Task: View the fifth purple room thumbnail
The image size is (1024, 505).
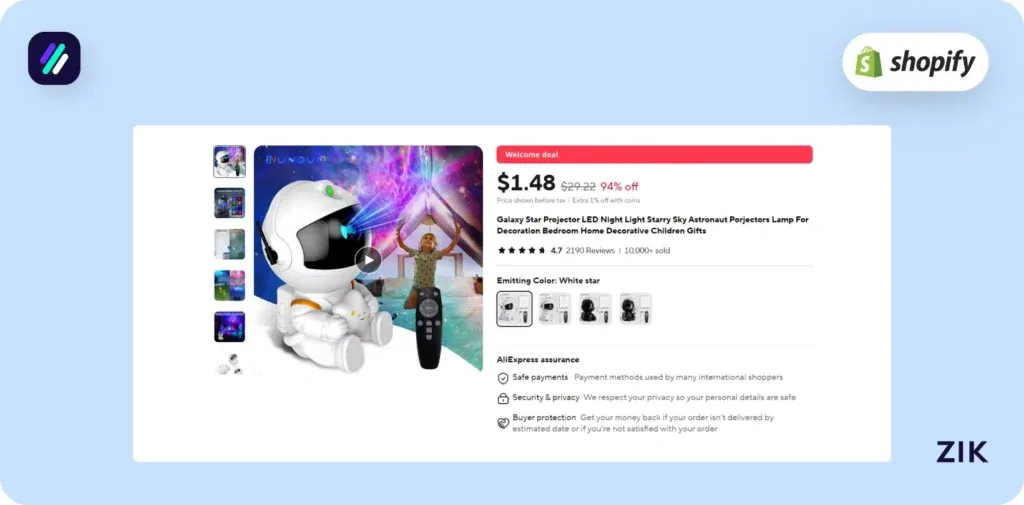Action: [229, 327]
